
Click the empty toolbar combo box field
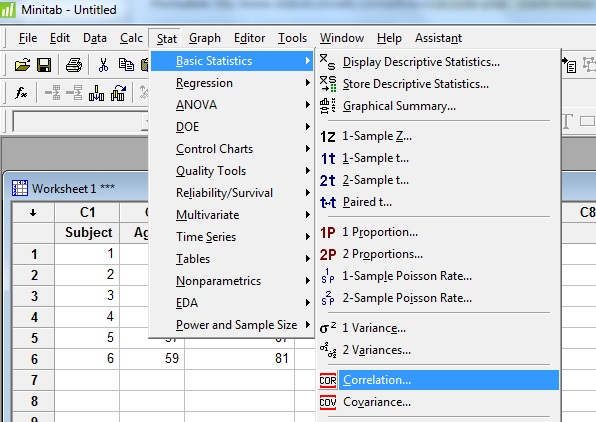click(81, 122)
